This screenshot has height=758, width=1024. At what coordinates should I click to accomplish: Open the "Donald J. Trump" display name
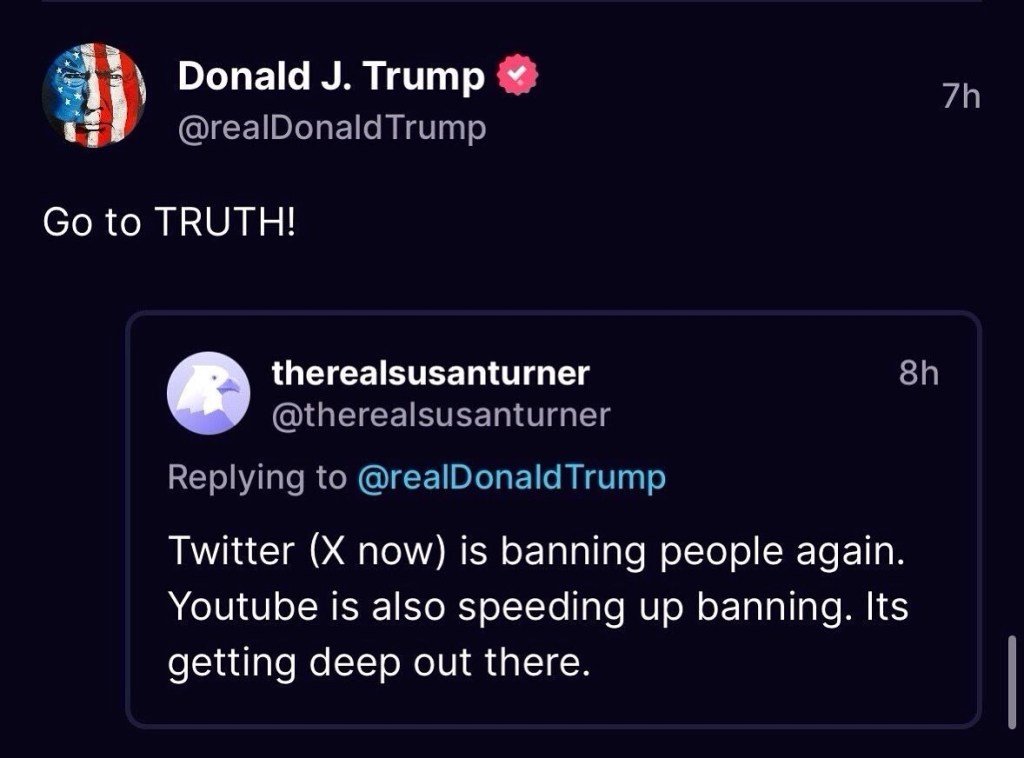click(330, 77)
